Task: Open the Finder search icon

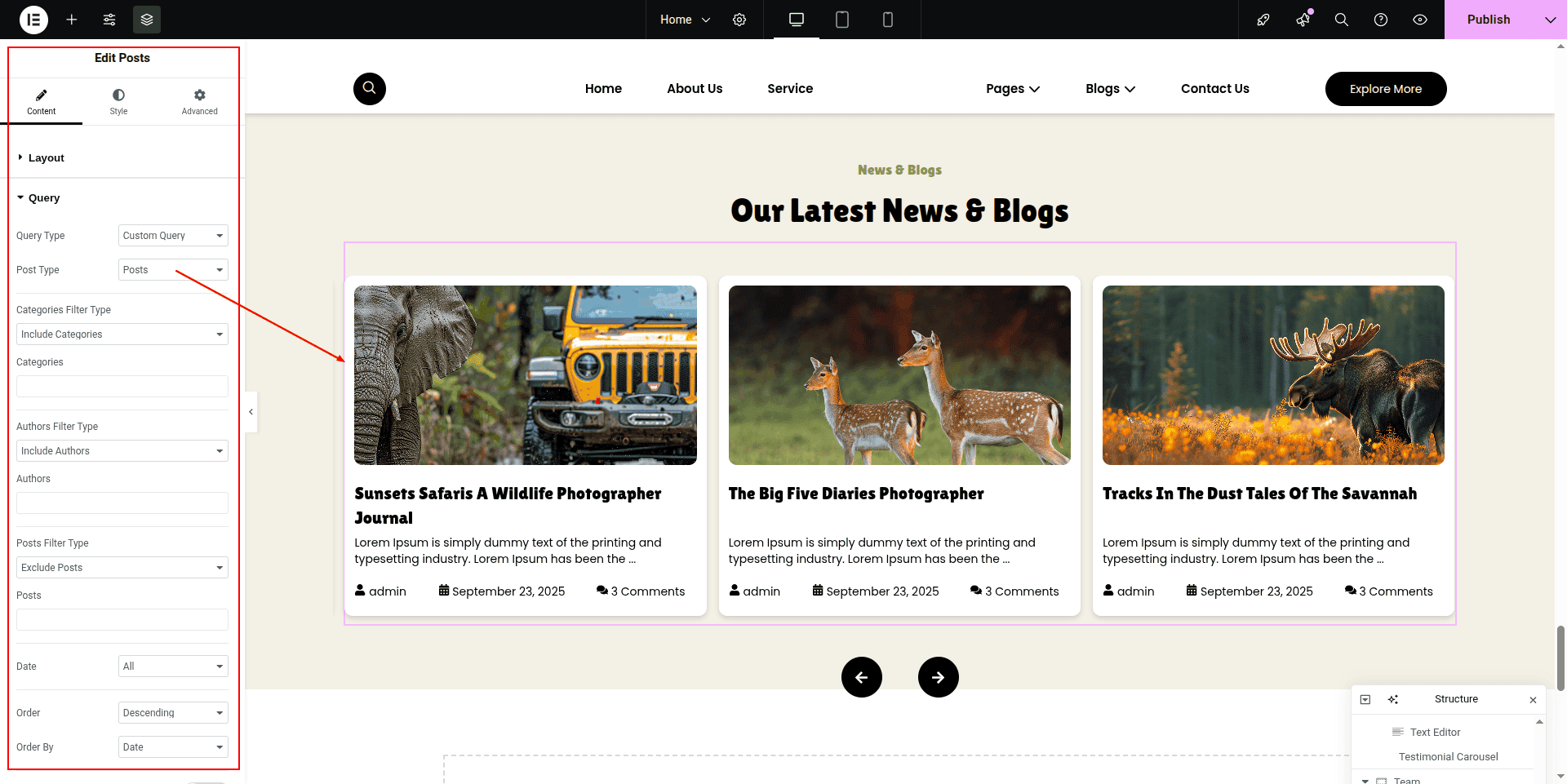Action: pyautogui.click(x=1341, y=20)
